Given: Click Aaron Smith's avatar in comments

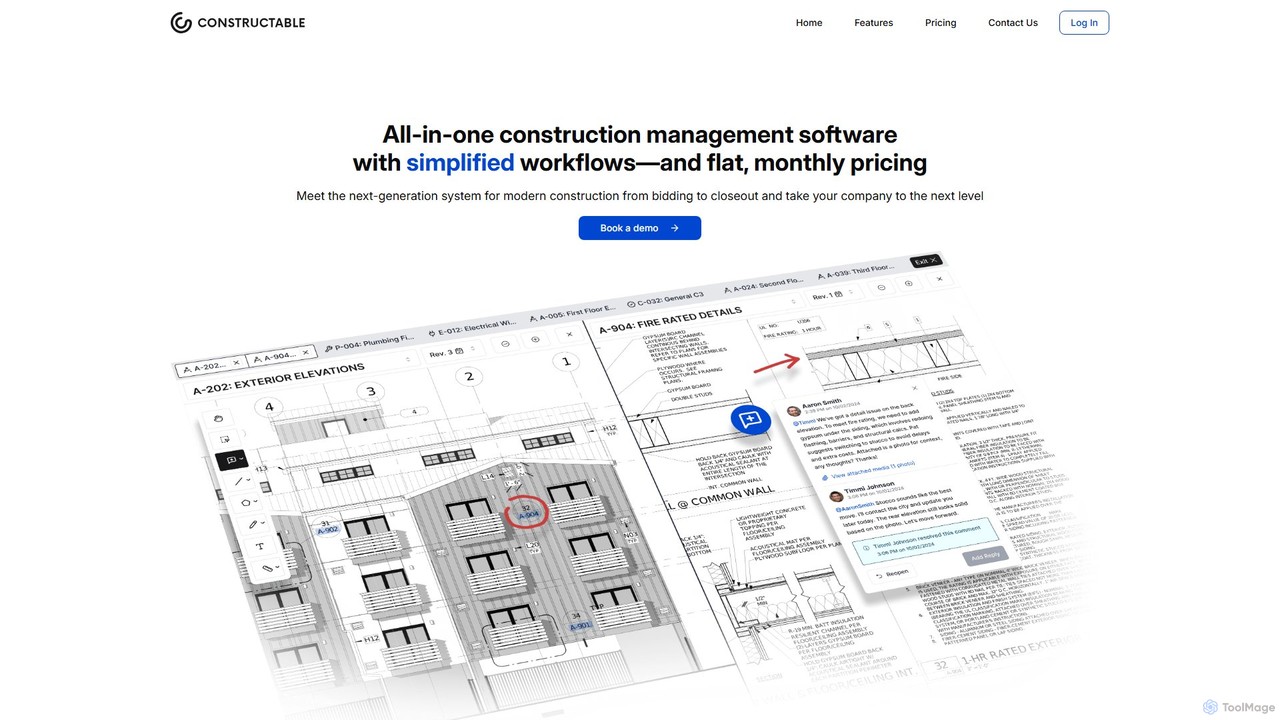Looking at the screenshot, I should [x=793, y=411].
